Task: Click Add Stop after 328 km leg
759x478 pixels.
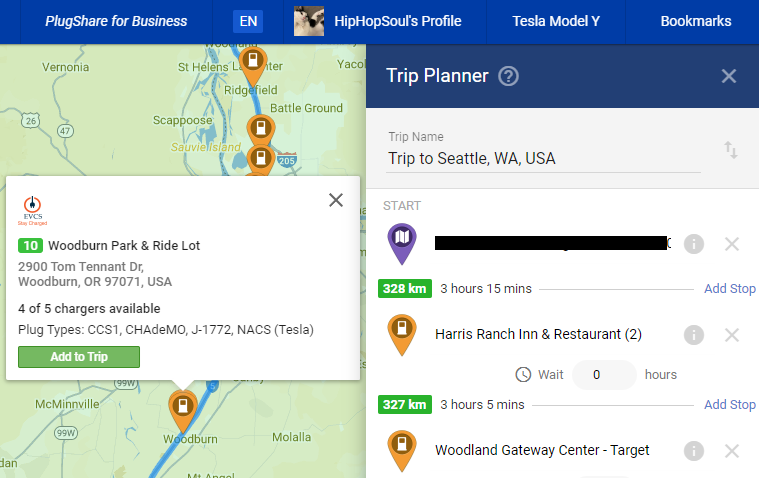Action: pyautogui.click(x=729, y=289)
